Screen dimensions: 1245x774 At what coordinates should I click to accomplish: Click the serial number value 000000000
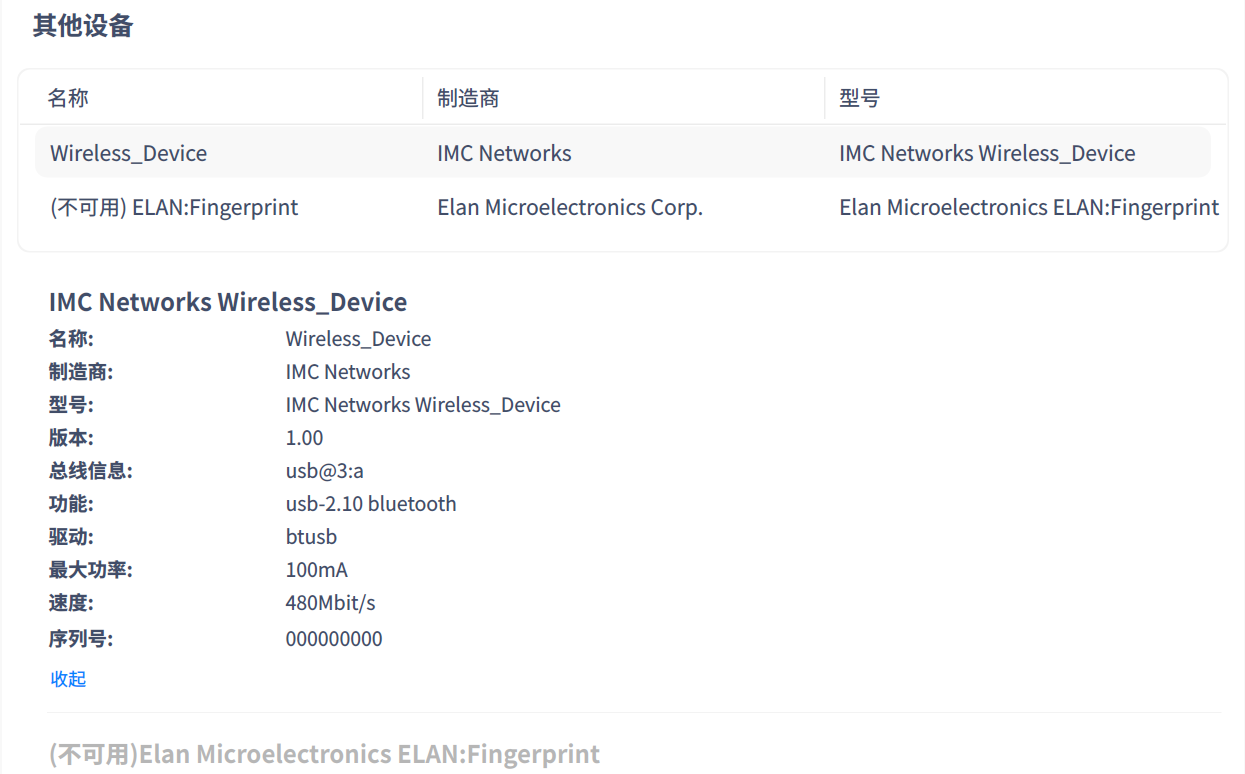tap(334, 639)
